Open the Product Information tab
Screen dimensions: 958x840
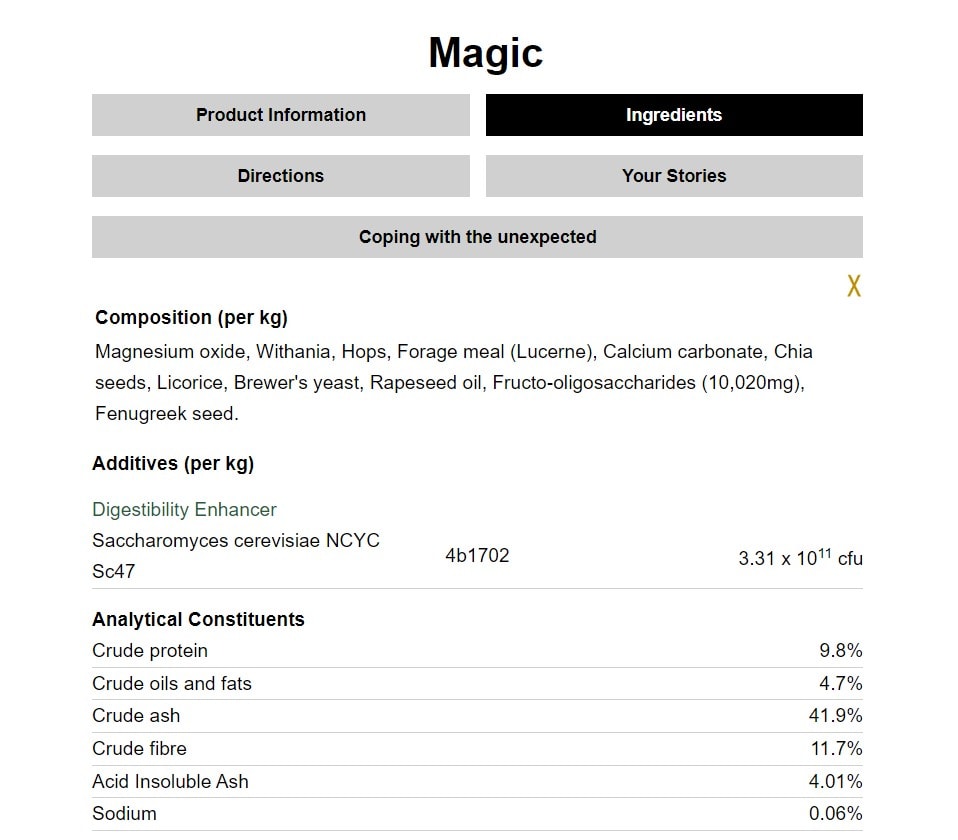(x=280, y=115)
